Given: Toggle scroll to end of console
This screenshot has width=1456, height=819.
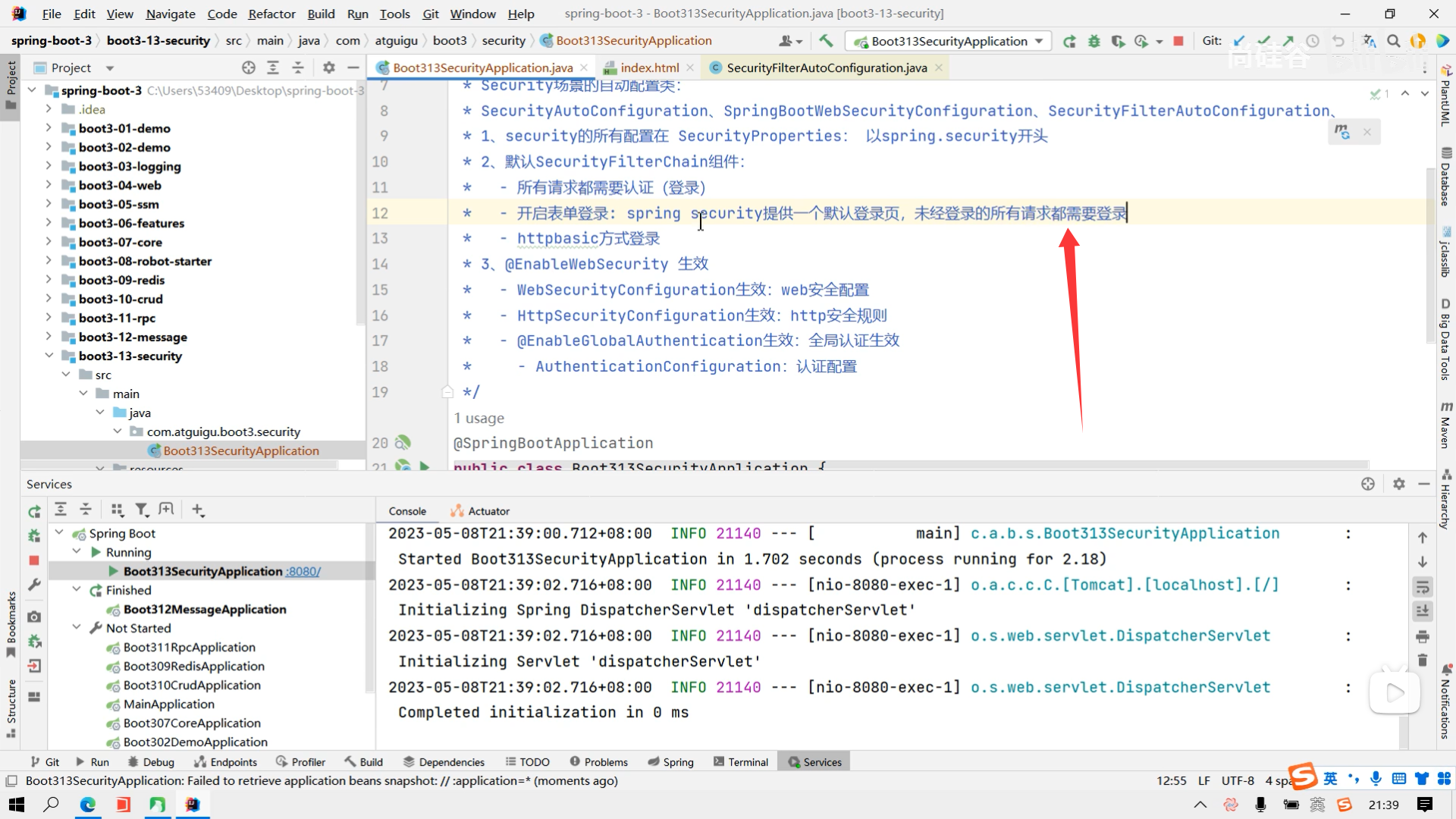Looking at the screenshot, I should click(1423, 610).
